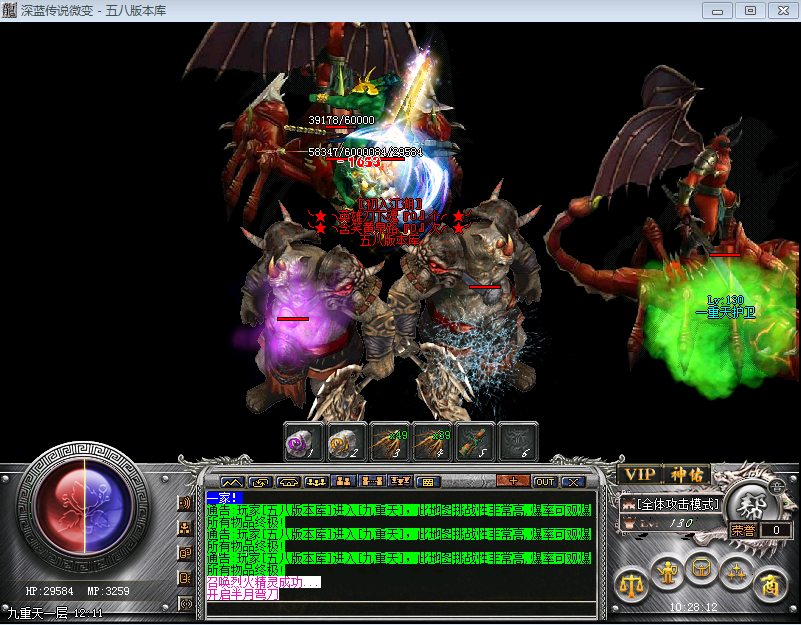
Task: Click the linked-figures icon in chat toolbar
Action: 372,482
